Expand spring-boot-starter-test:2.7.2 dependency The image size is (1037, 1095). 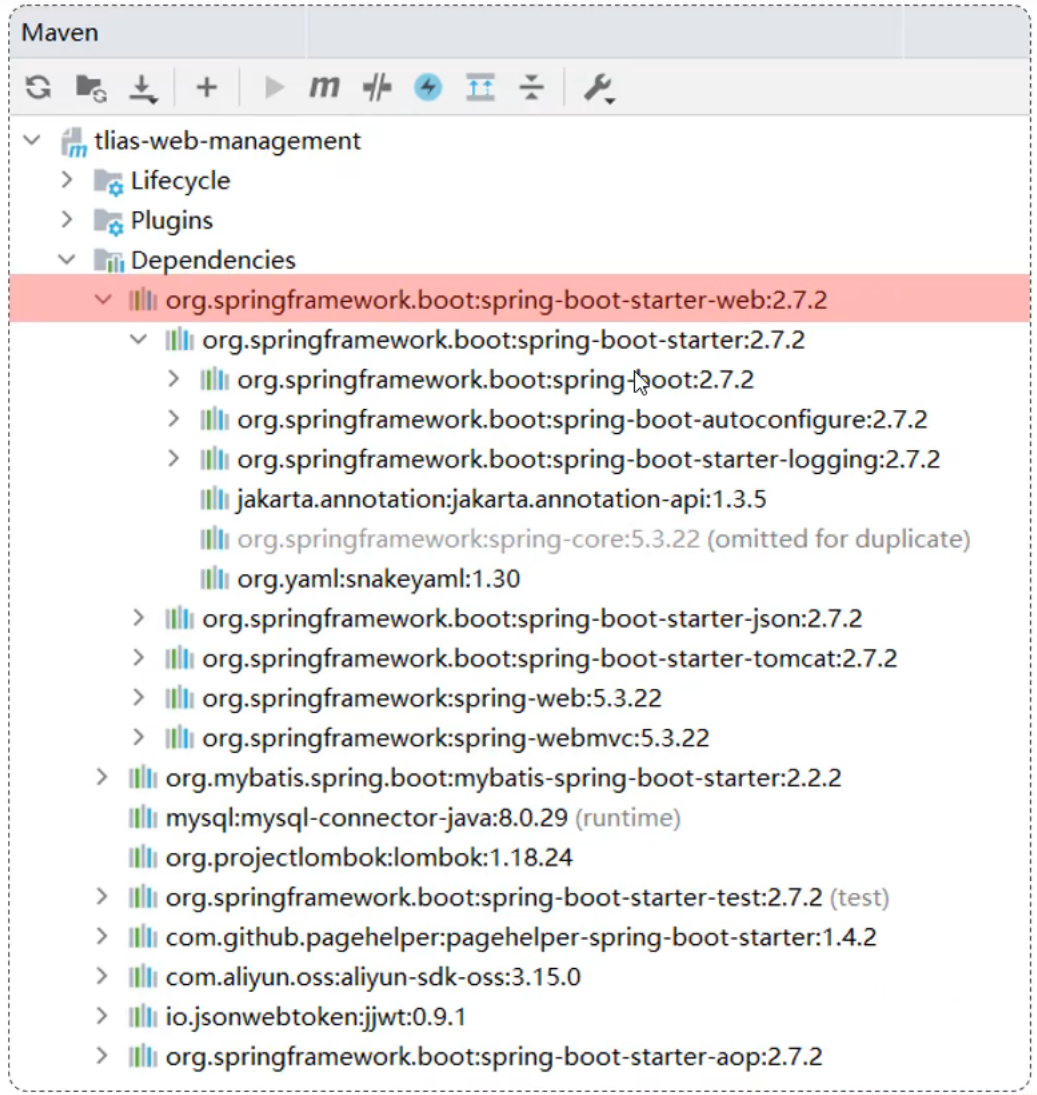tap(102, 897)
